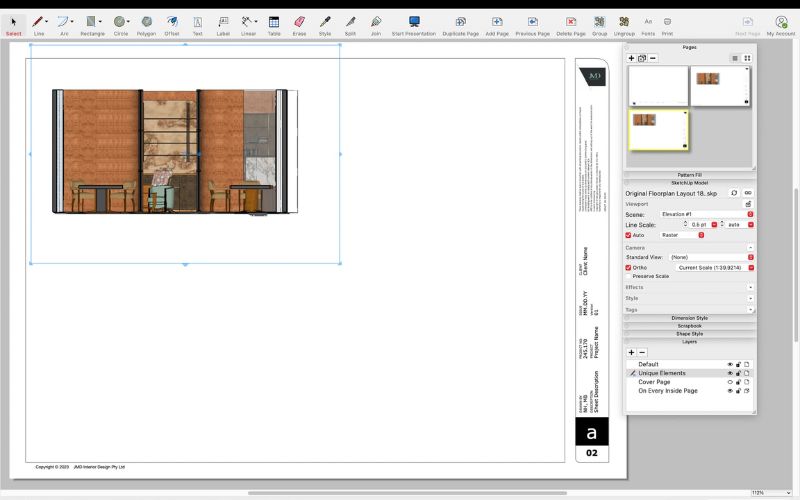Switch Pages panel to thumbnail grid view

(x=747, y=58)
